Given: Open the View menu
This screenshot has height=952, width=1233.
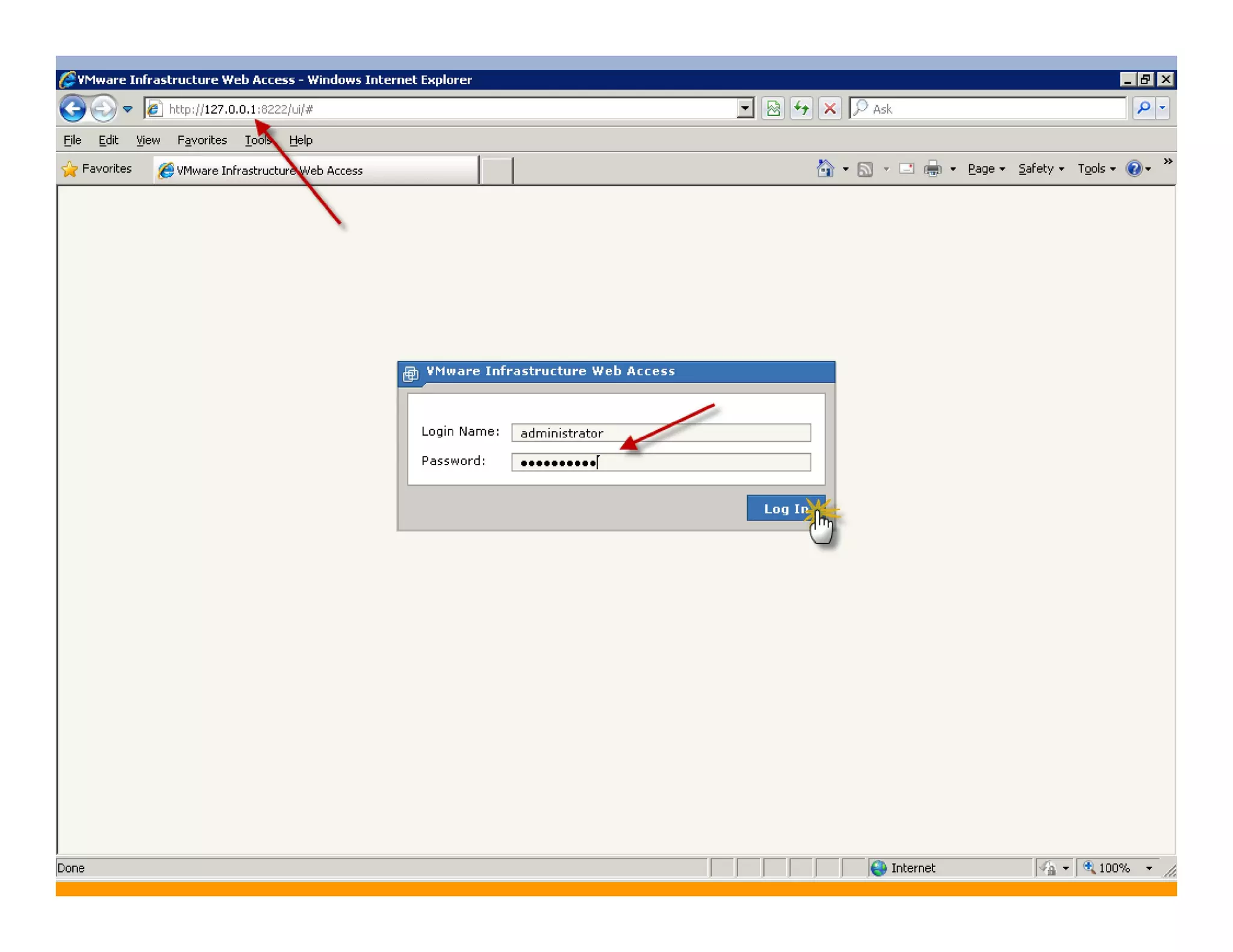Looking at the screenshot, I should tap(148, 140).
